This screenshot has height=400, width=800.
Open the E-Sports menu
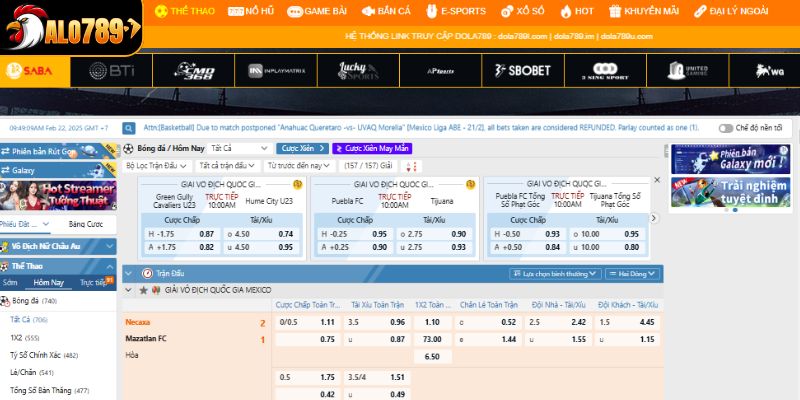pyautogui.click(x=456, y=11)
